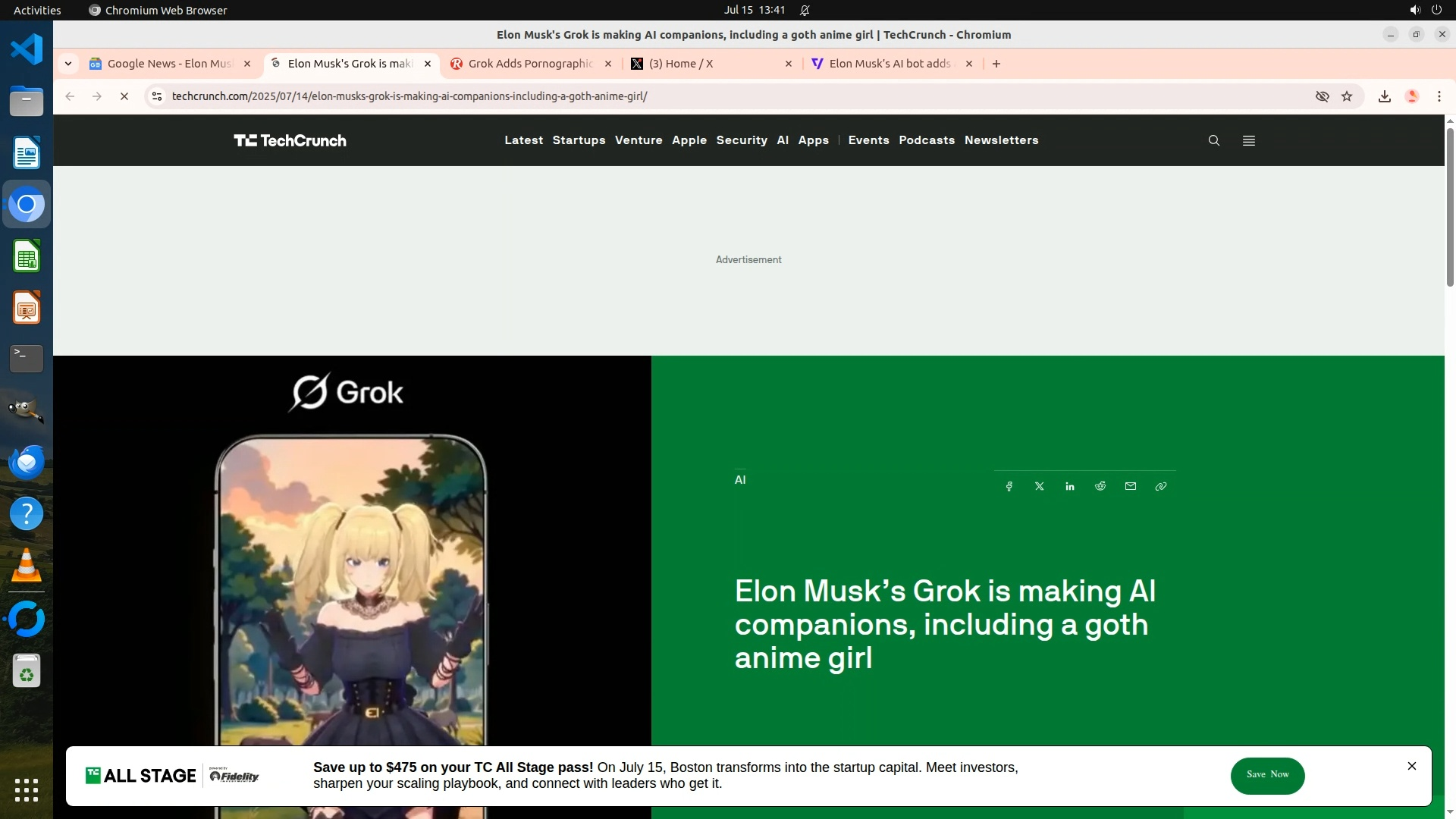Image resolution: width=1456 pixels, height=819 pixels.
Task: Toggle system notifications bell icon
Action: 805,10
